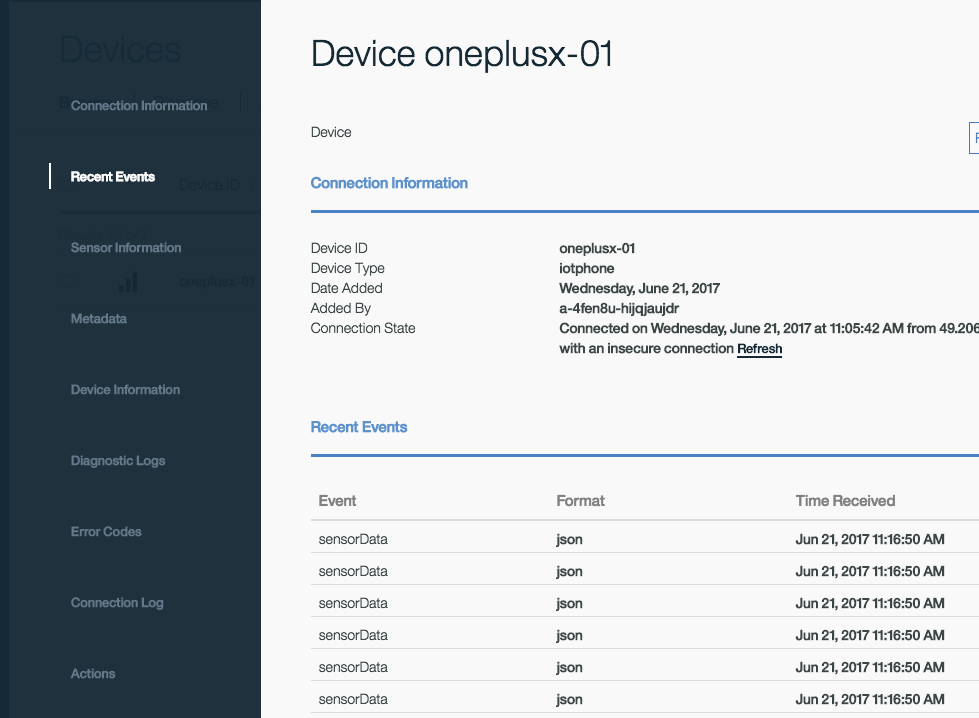This screenshot has width=979, height=718.
Task: Open the Metadata section
Action: click(x=99, y=318)
